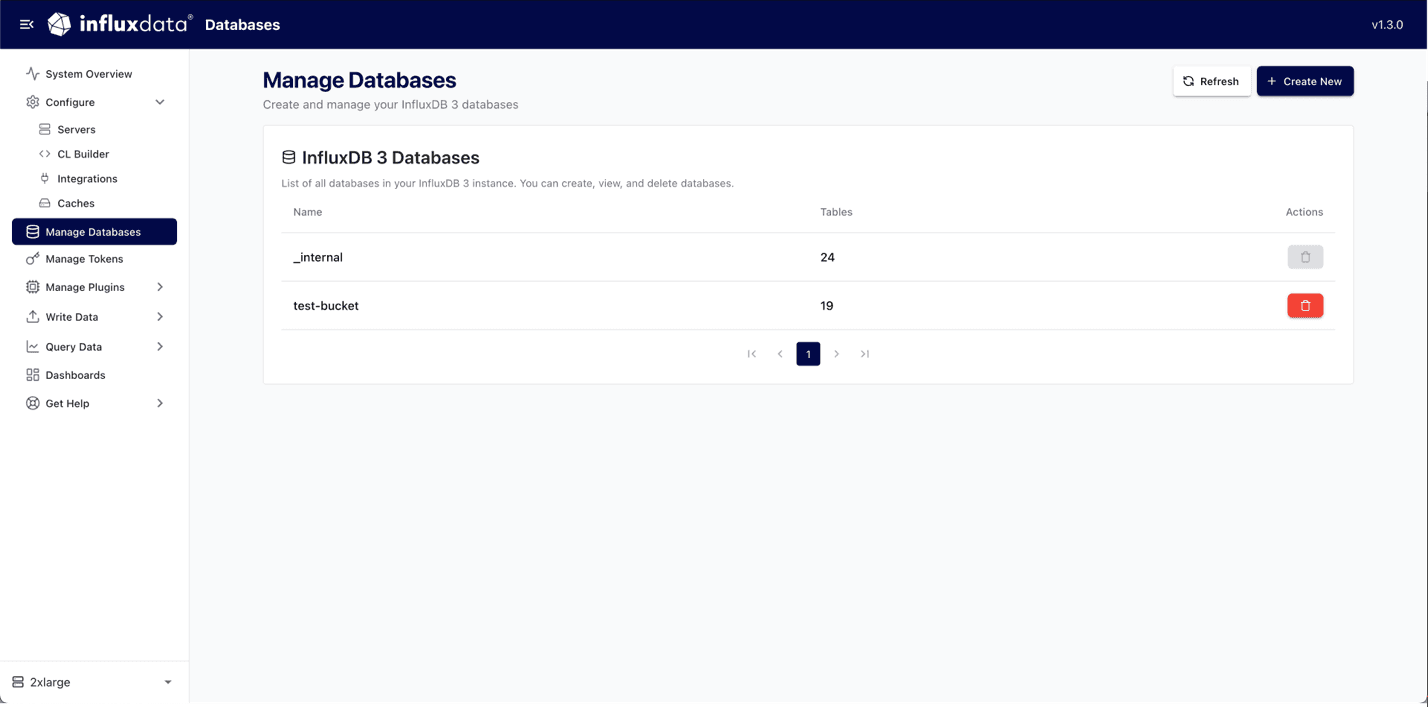
Task: Click the Manage Tokens key icon
Action: [x=33, y=259]
